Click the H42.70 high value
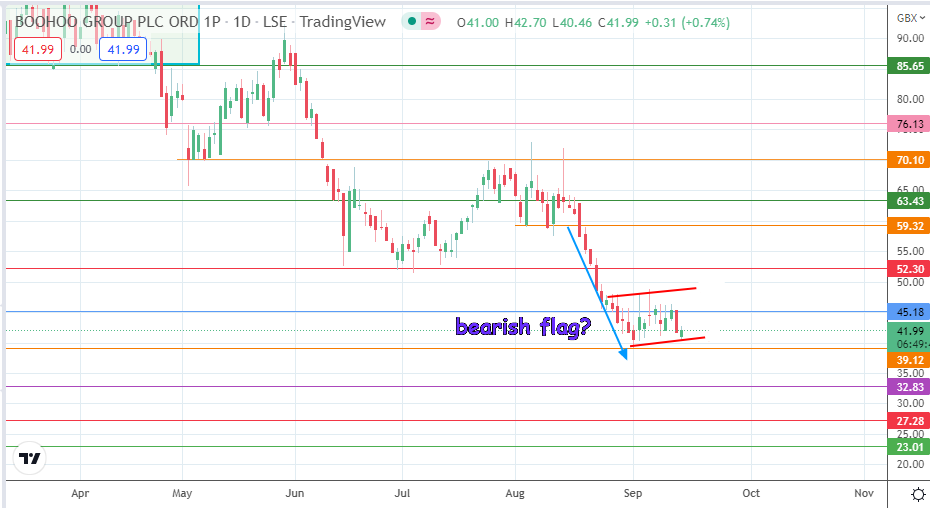The image size is (930, 508). [525, 23]
